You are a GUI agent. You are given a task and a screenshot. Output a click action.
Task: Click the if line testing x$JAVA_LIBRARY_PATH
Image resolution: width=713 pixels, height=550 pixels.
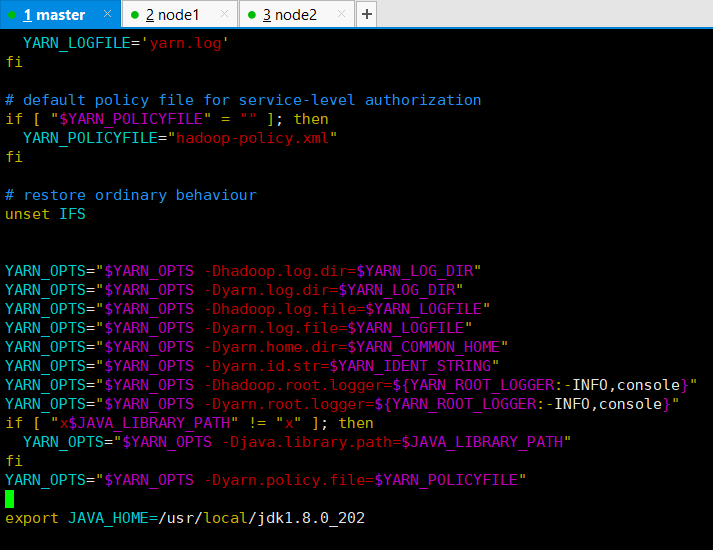tap(189, 423)
